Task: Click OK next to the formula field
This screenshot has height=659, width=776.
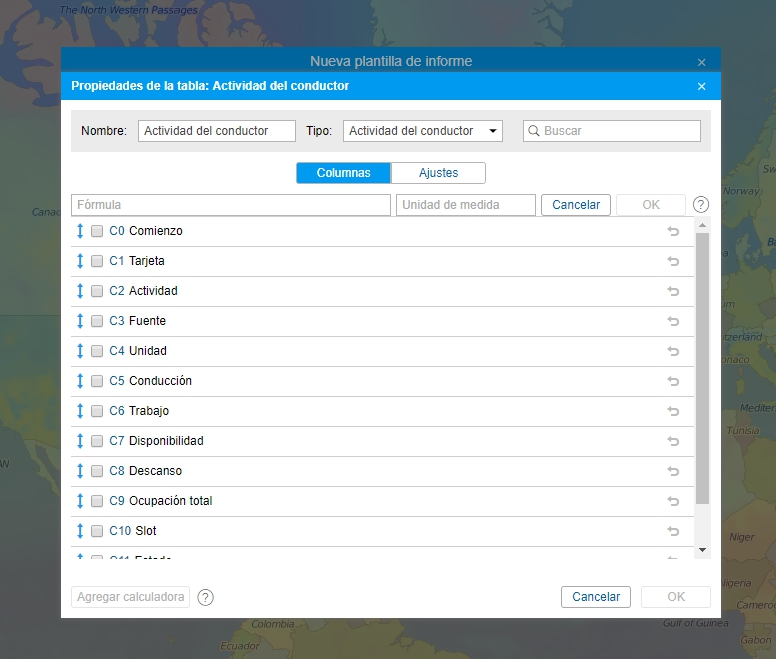Action: click(651, 205)
